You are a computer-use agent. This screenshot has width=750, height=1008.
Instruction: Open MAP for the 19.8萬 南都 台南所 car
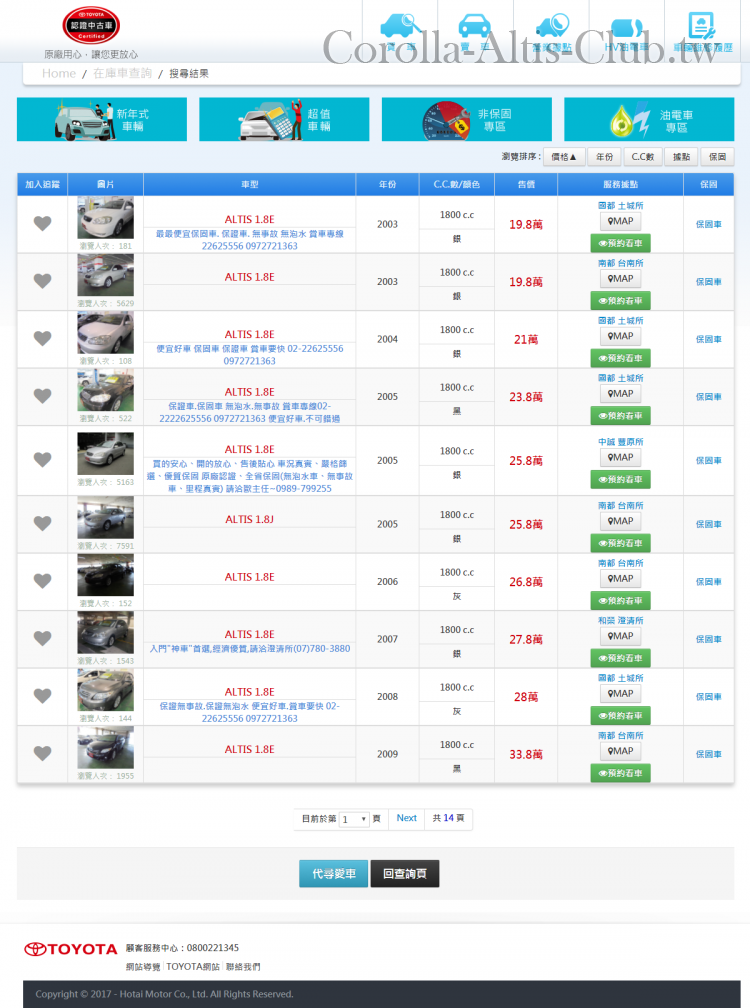pos(620,278)
